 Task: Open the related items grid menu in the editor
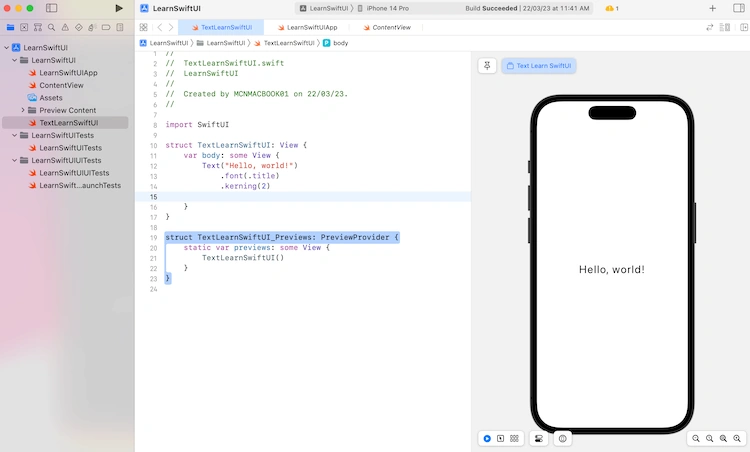click(x=143, y=27)
